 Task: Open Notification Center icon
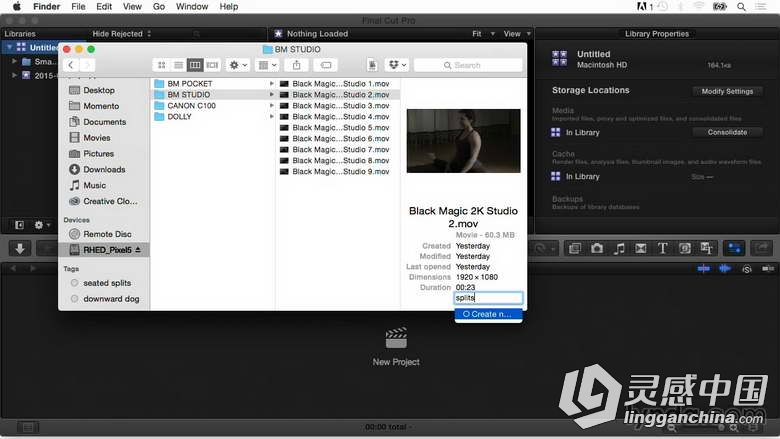pyautogui.click(x=760, y=6)
